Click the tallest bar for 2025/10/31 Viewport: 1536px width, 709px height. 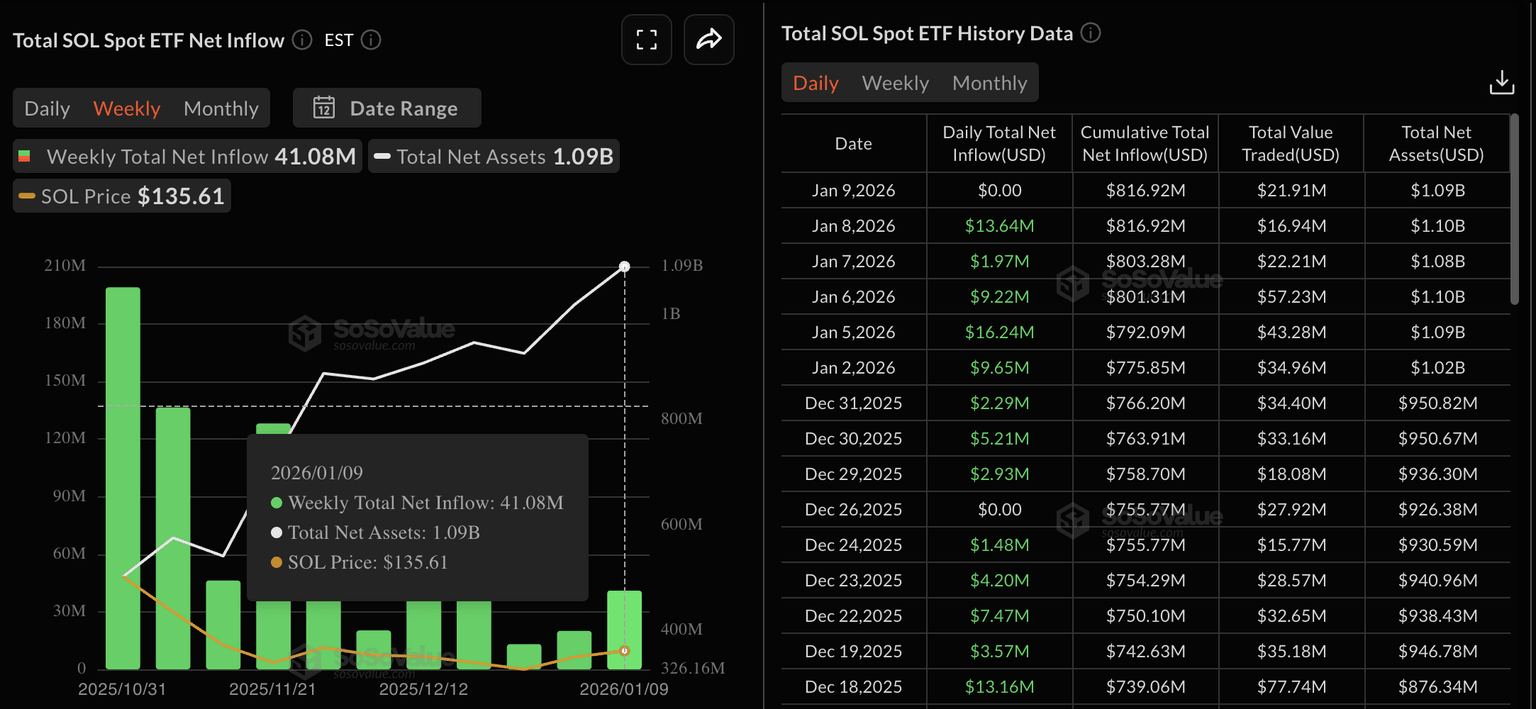123,478
